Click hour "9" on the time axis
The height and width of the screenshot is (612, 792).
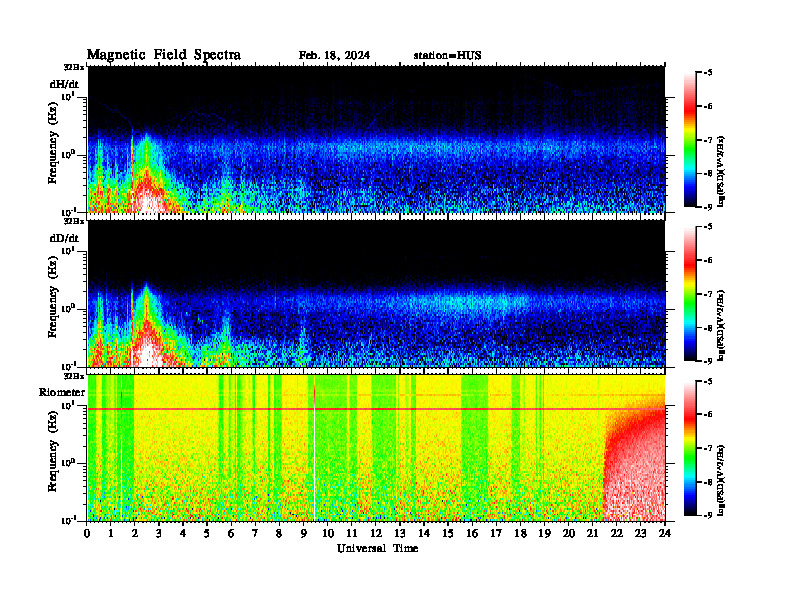(x=304, y=533)
